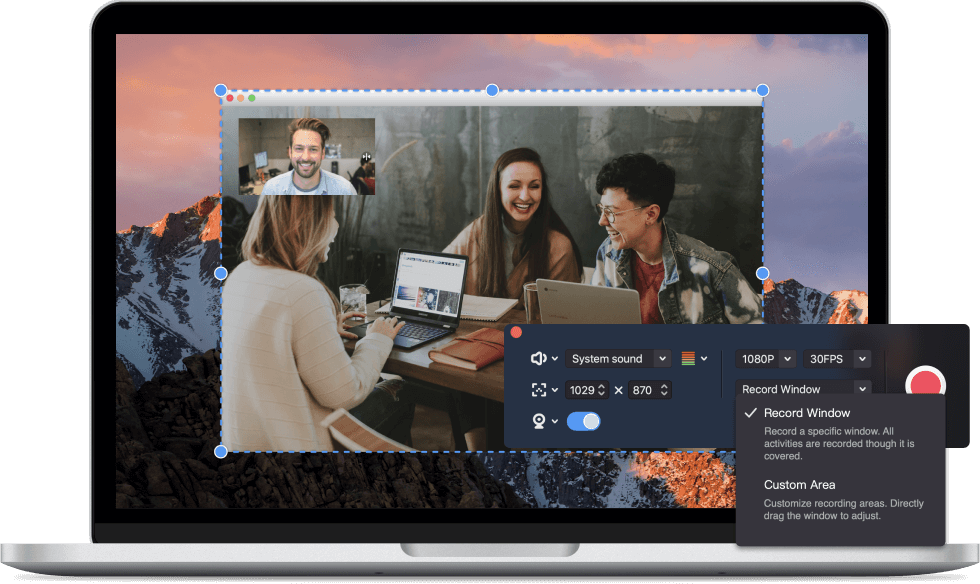Click the speaker audio source icon
This screenshot has width=980, height=584.
click(x=538, y=358)
